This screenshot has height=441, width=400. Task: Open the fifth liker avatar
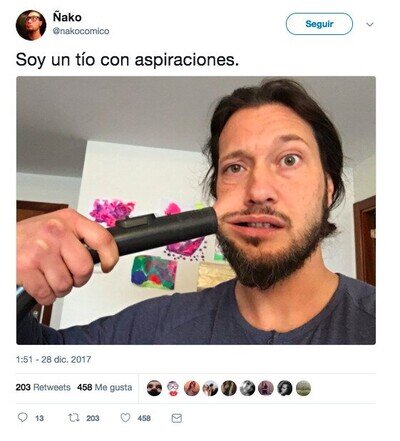[229, 388]
